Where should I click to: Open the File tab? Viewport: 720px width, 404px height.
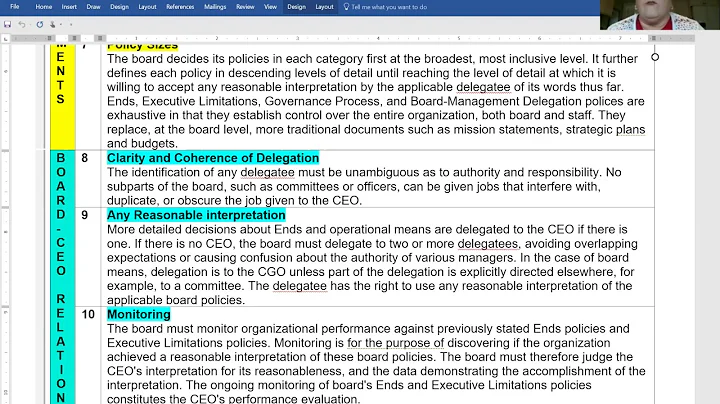(x=15, y=7)
